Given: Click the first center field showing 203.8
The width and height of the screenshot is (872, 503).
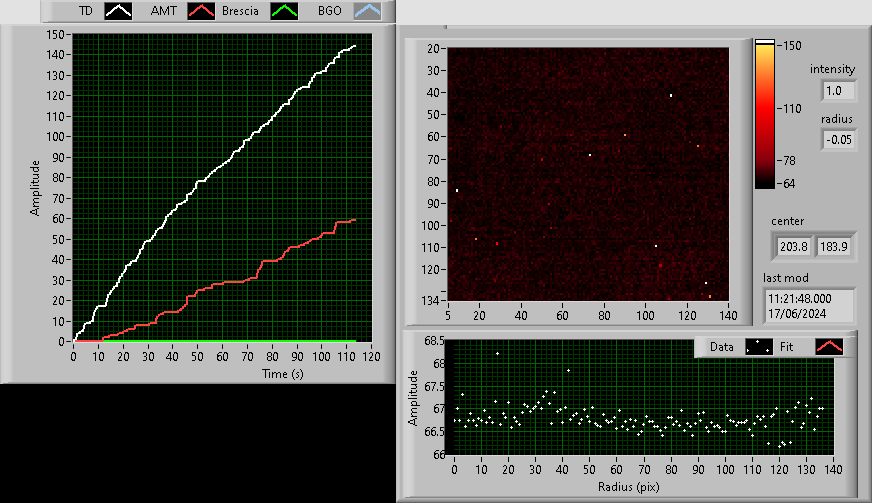Looking at the screenshot, I should pyautogui.click(x=791, y=246).
